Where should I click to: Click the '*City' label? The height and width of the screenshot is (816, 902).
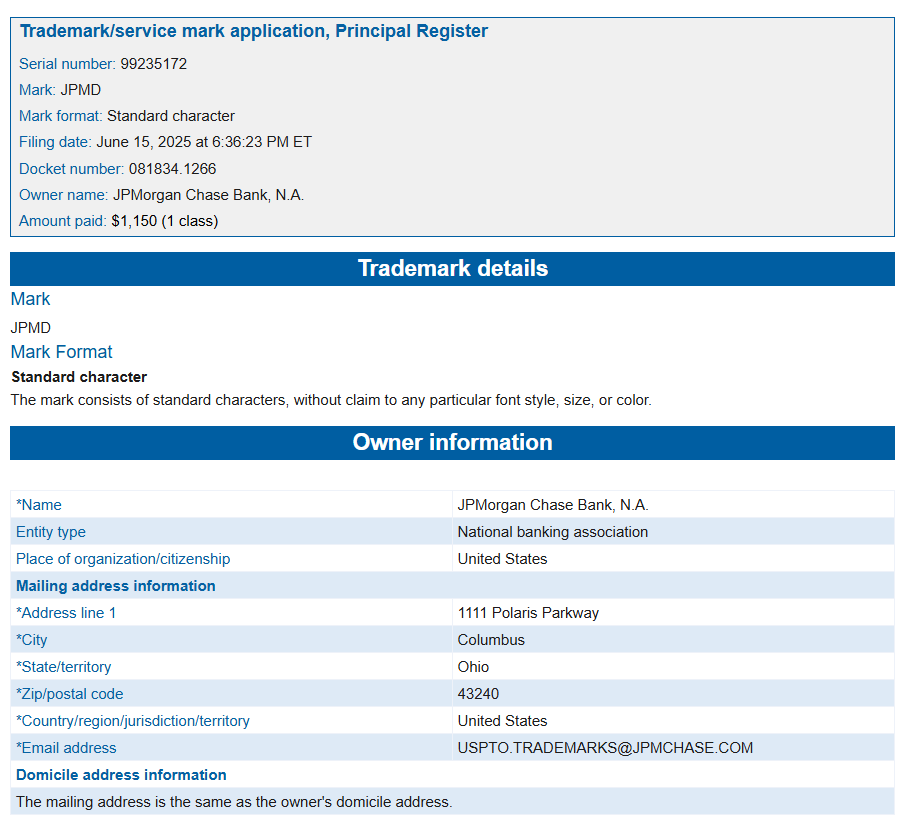tap(32, 640)
